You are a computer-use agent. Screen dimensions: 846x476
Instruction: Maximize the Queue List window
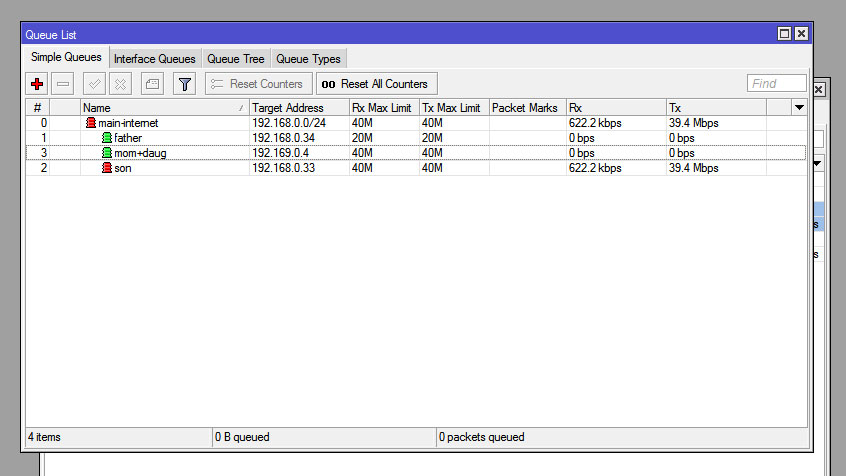(784, 34)
